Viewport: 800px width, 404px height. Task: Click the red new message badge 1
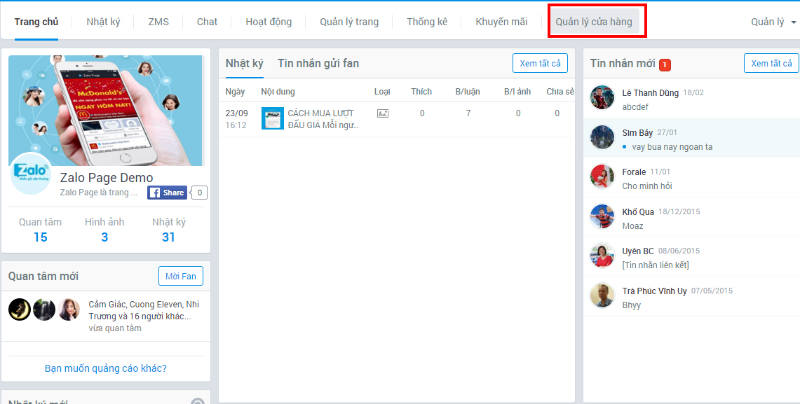click(665, 65)
